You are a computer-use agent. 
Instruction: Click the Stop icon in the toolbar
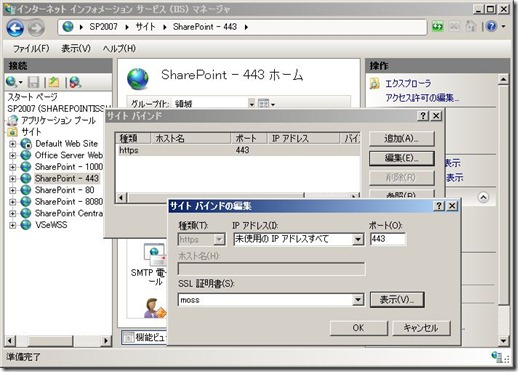click(454, 26)
